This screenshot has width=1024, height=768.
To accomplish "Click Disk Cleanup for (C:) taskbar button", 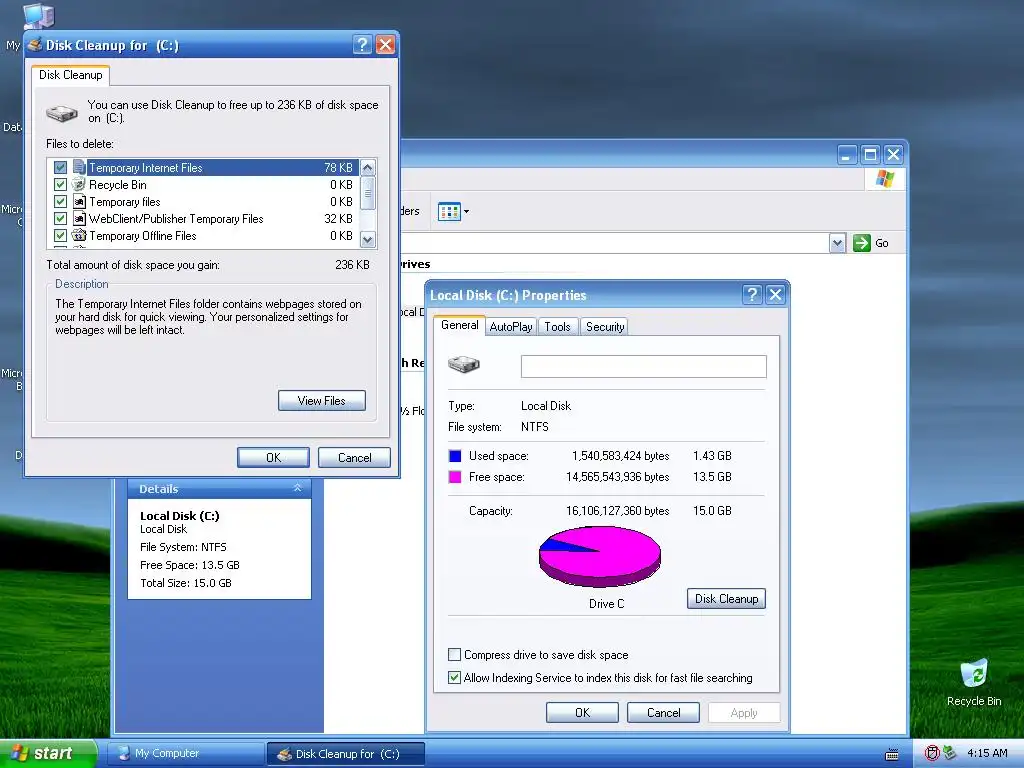I will (346, 754).
